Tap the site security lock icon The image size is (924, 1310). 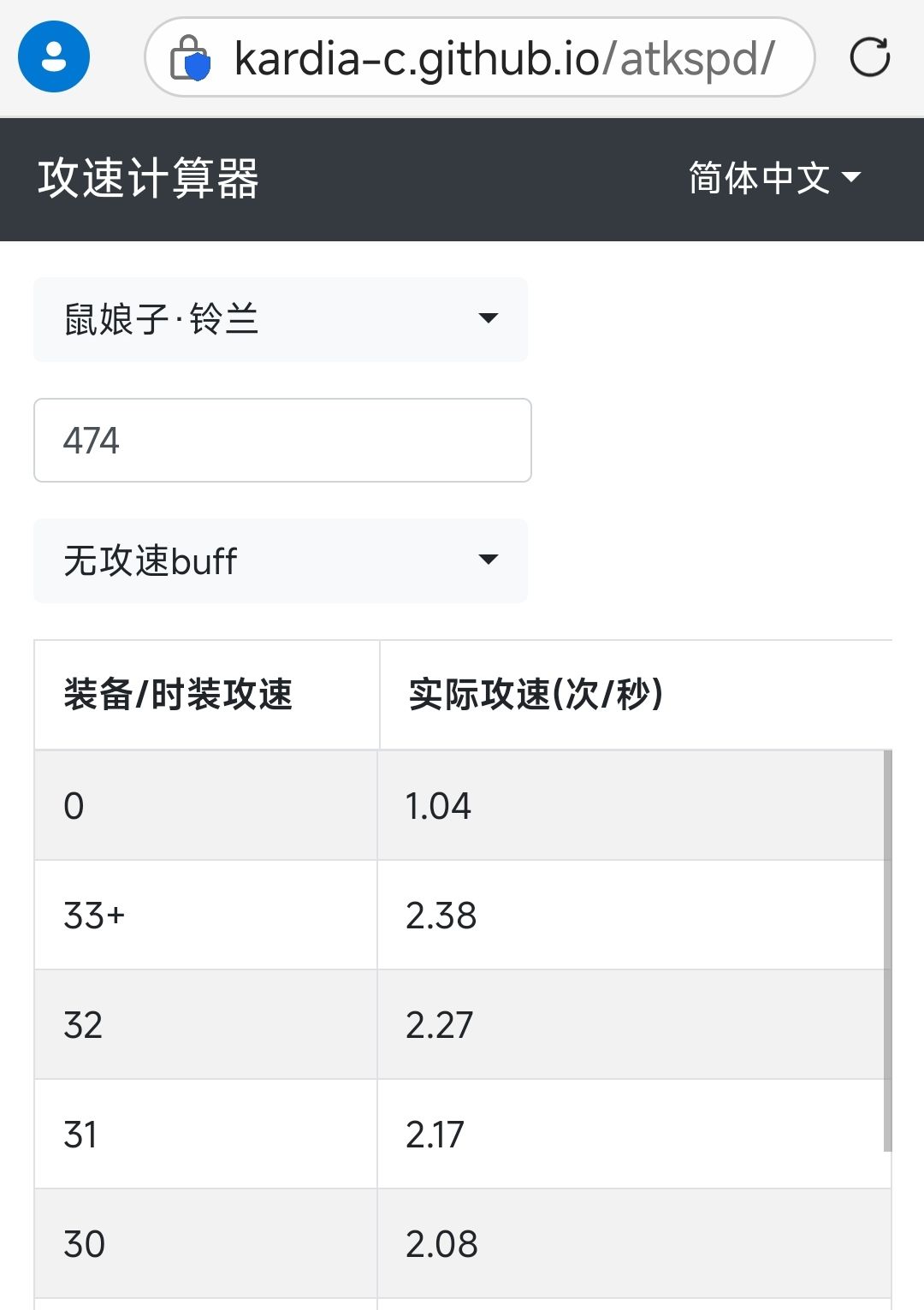pos(190,58)
